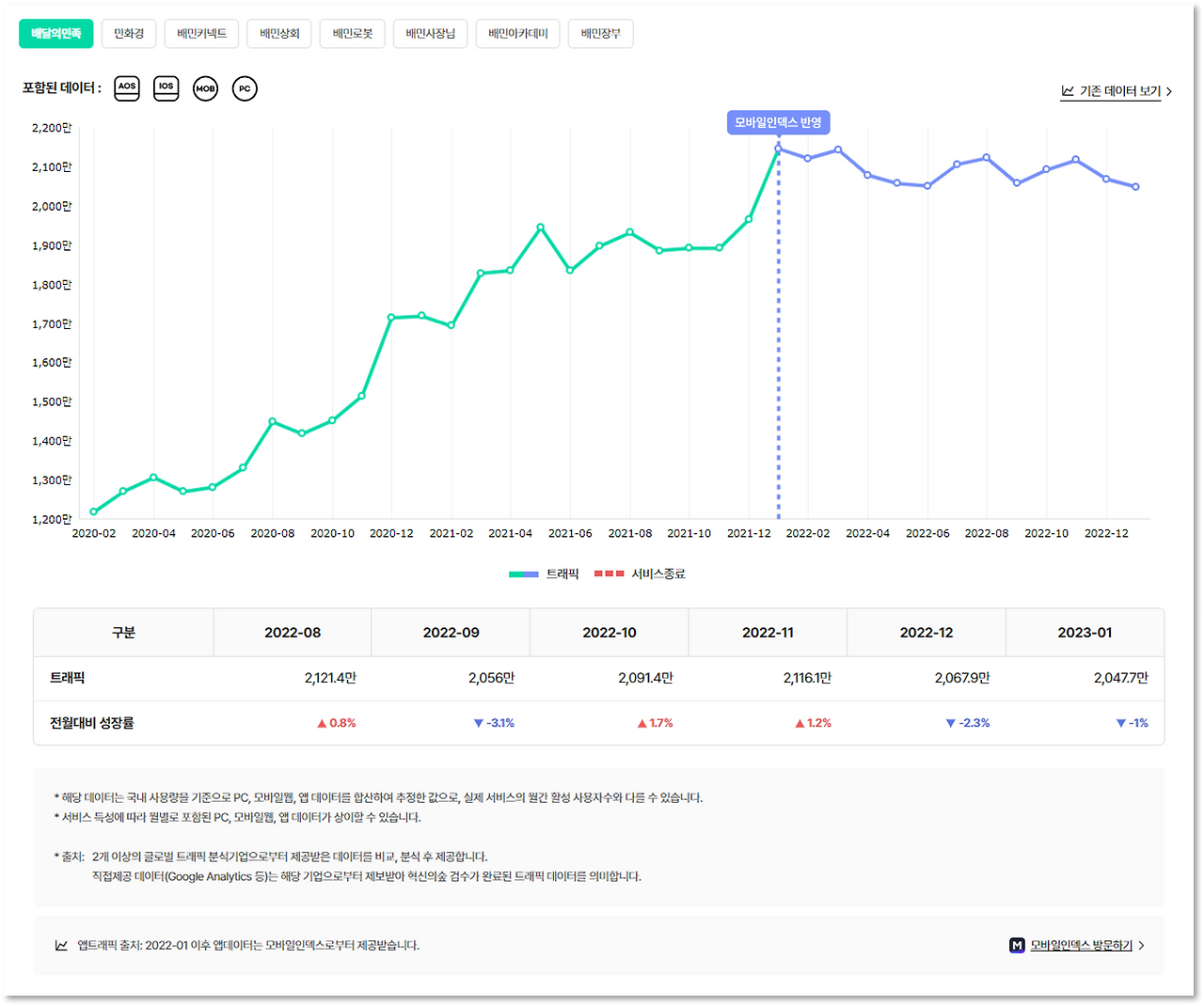The height and width of the screenshot is (1006, 1204).
Task: Click the first chart data point at 2020-02
Action: pyautogui.click(x=94, y=511)
